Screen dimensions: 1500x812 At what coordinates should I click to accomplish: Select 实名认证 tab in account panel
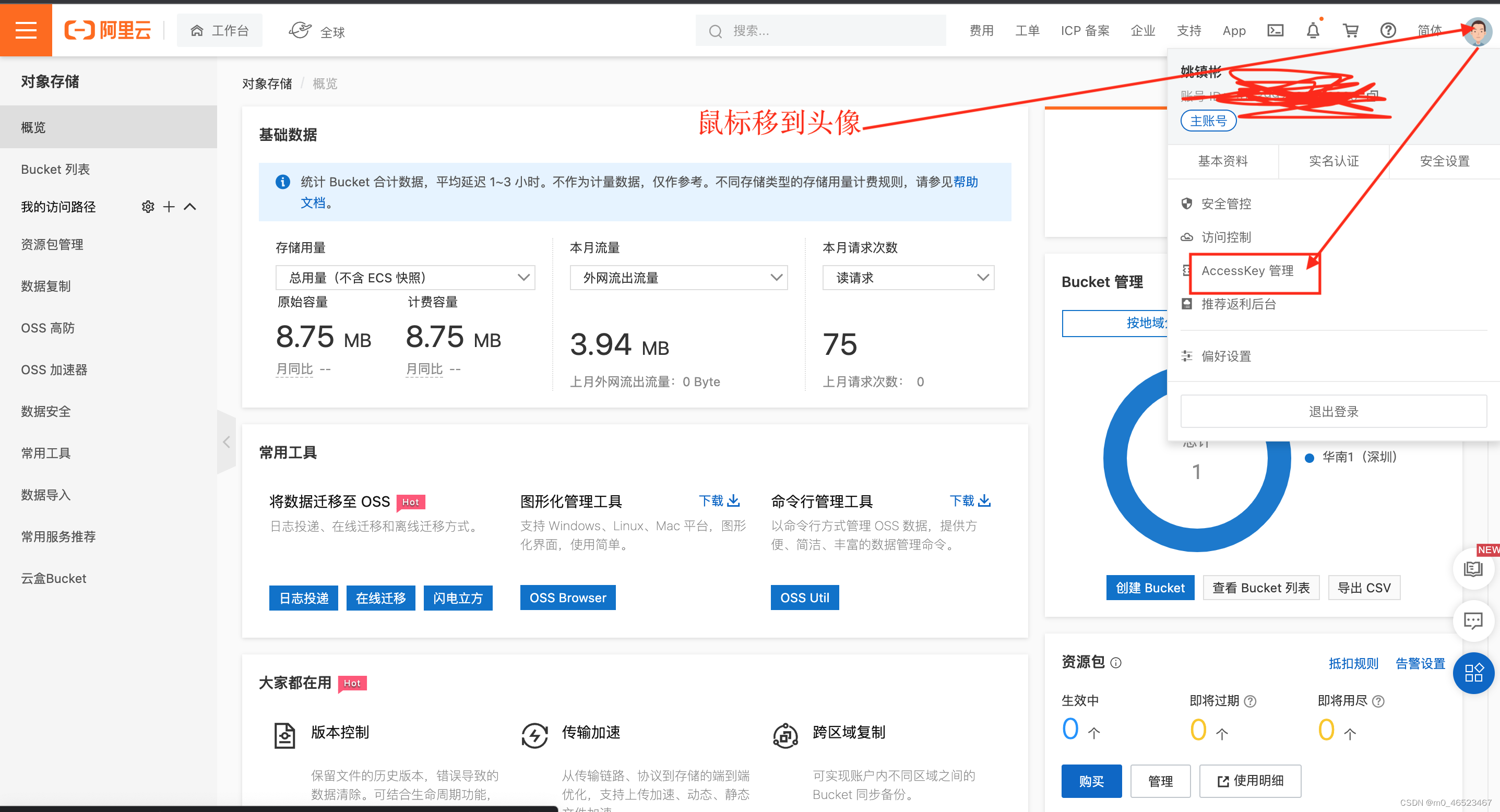(1334, 161)
